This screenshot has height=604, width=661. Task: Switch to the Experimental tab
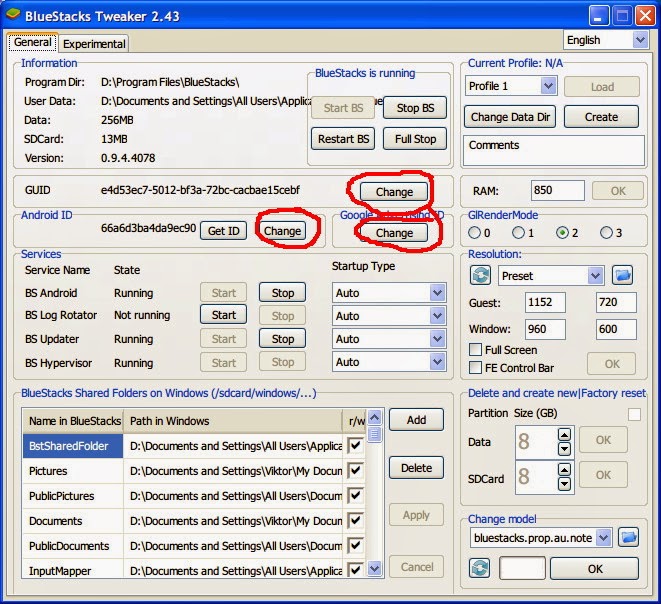pos(94,44)
